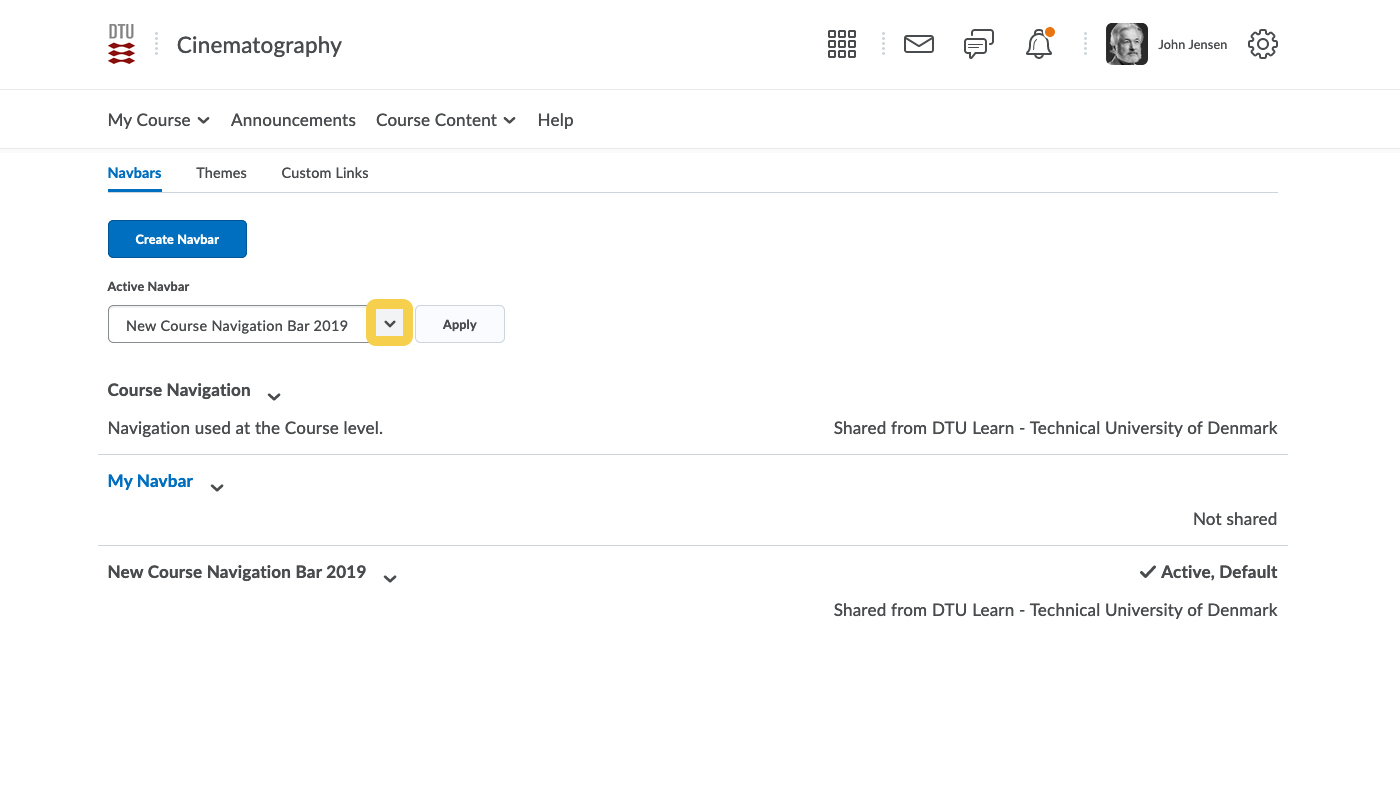
Task: Open the admin tools gear icon
Action: [1262, 44]
